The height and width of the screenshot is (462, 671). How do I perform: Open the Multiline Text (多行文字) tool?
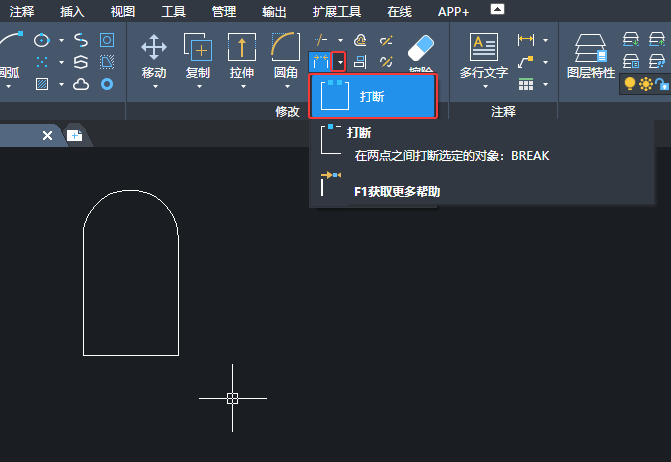pyautogui.click(x=484, y=47)
